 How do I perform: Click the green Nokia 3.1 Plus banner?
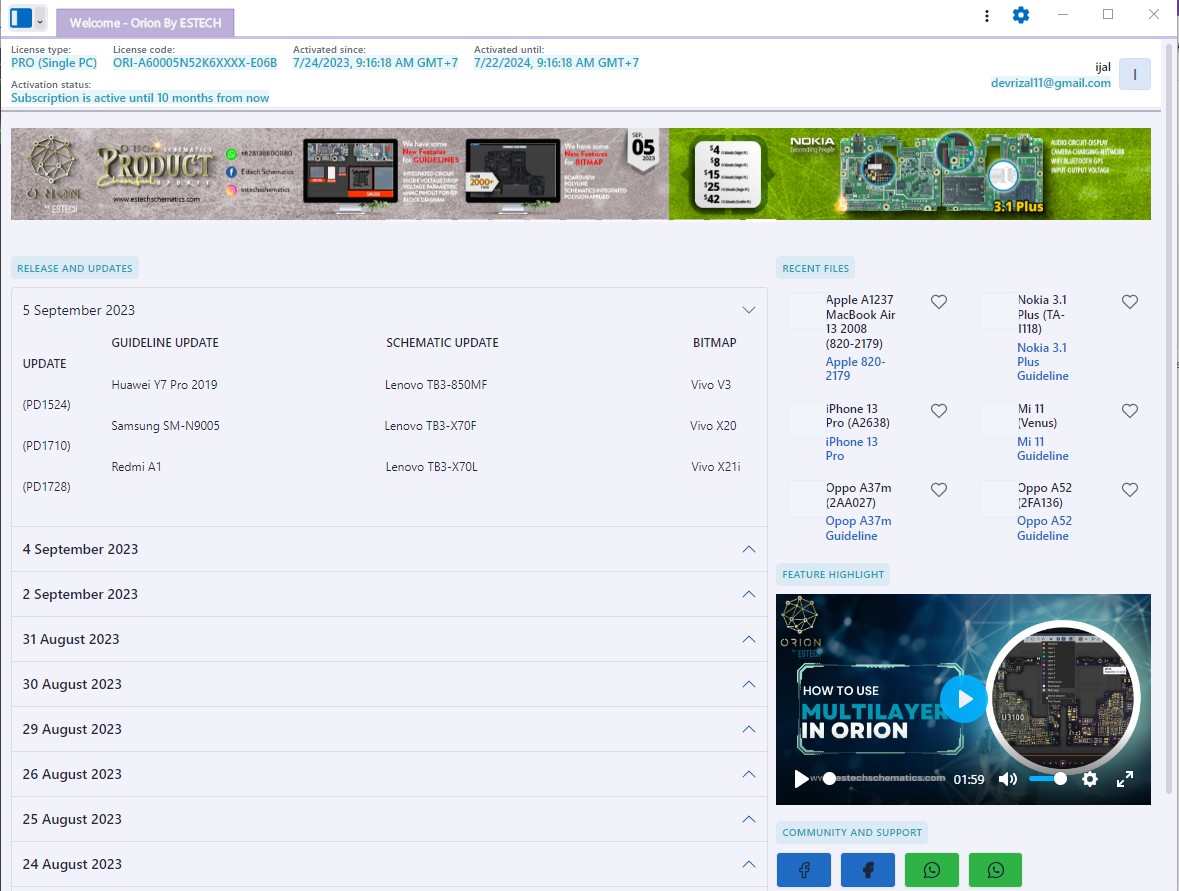tap(910, 174)
